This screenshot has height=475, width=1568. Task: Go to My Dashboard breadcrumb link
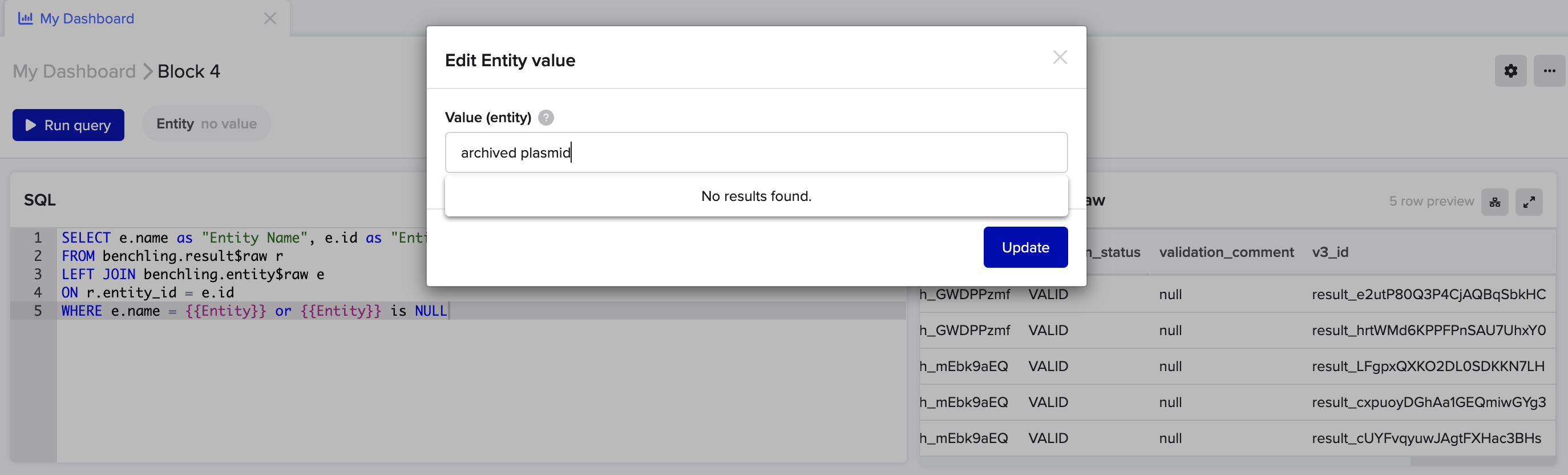(x=74, y=71)
